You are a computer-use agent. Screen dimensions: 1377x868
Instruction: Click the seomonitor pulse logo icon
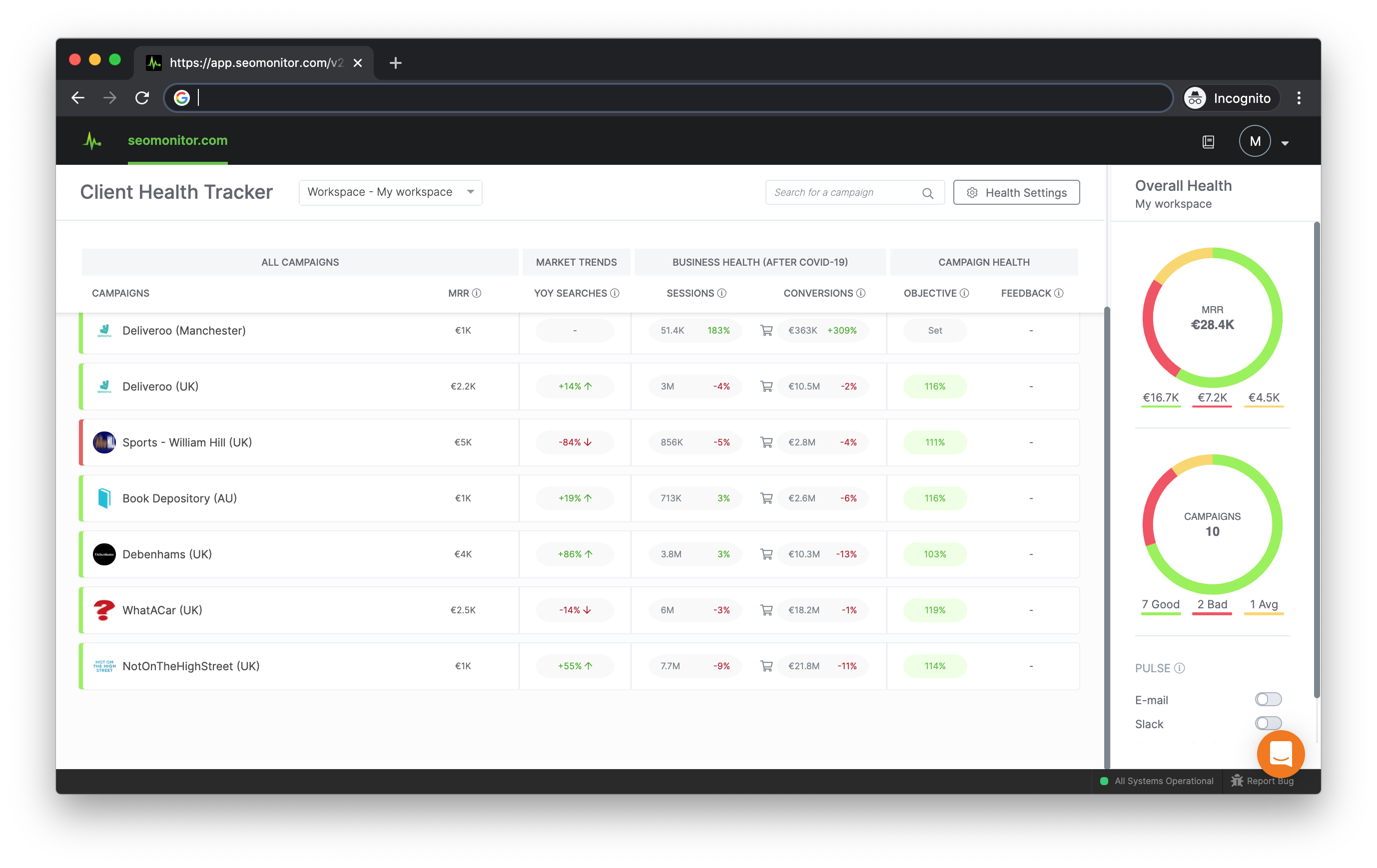tap(92, 140)
